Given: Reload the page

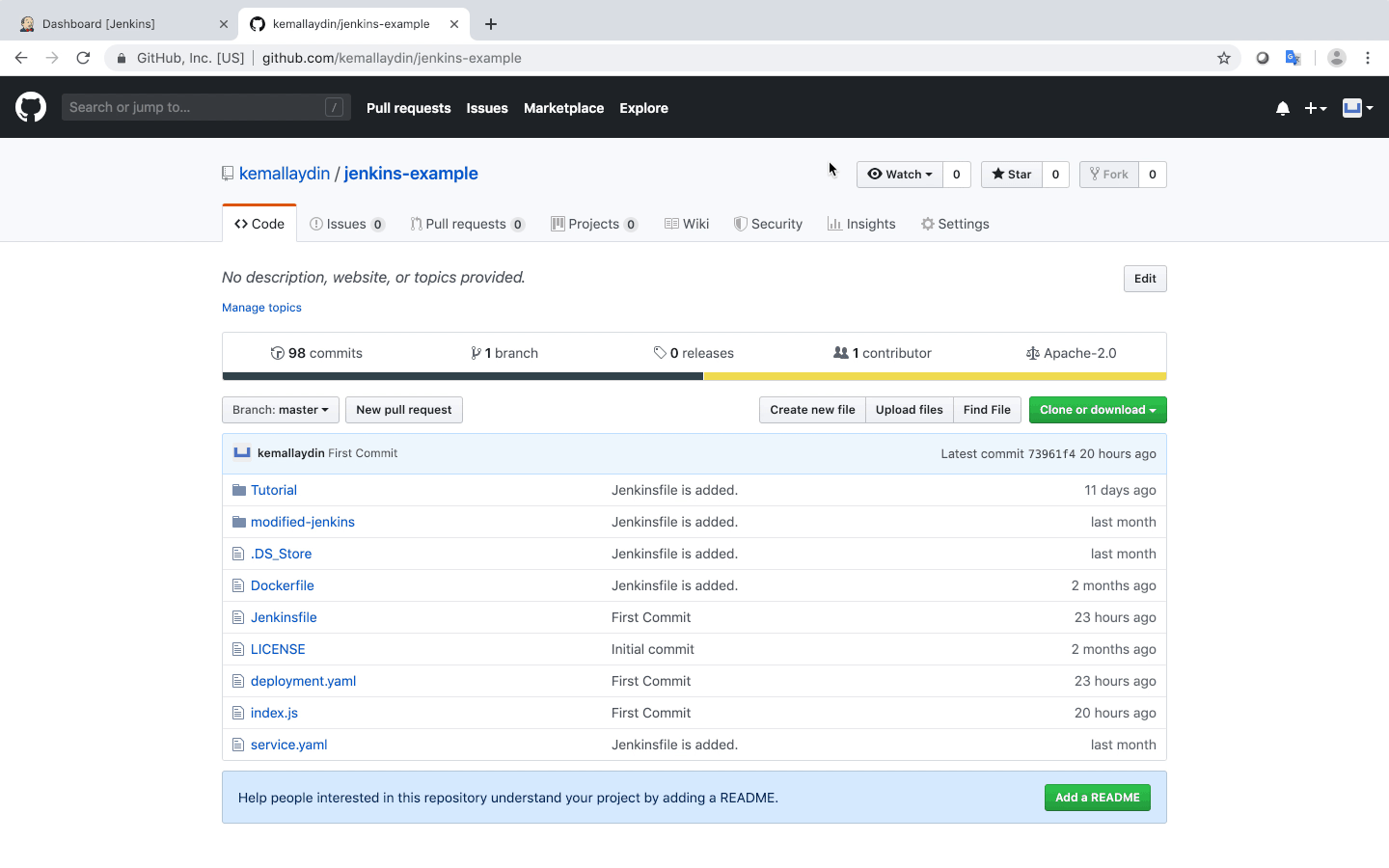Looking at the screenshot, I should (x=83, y=58).
